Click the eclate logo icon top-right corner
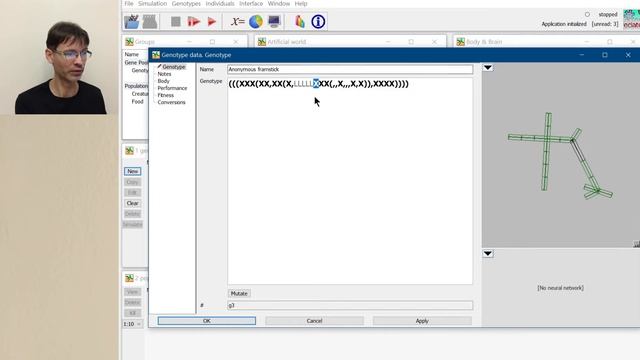Viewport: 640px width, 360px height. [631, 19]
